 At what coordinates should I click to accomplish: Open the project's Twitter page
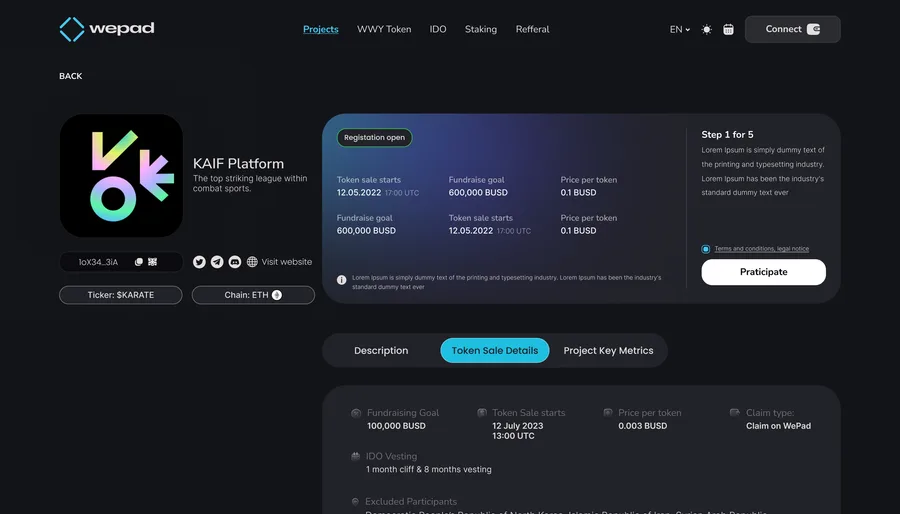[199, 262]
